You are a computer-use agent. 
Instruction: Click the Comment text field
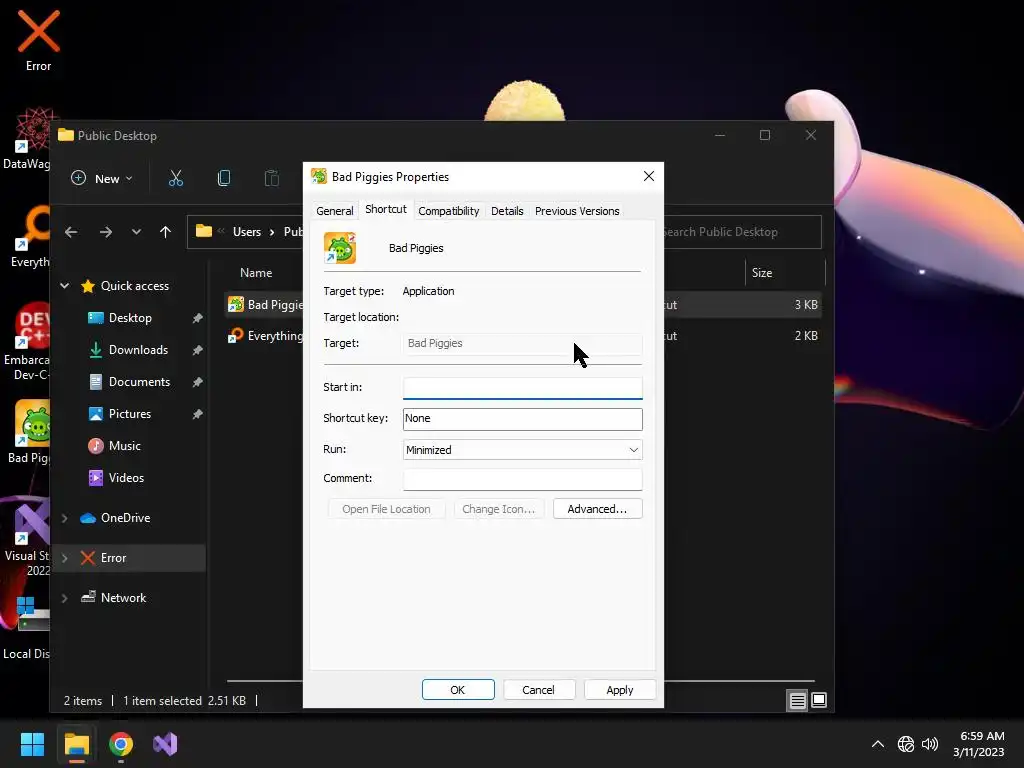pos(522,479)
